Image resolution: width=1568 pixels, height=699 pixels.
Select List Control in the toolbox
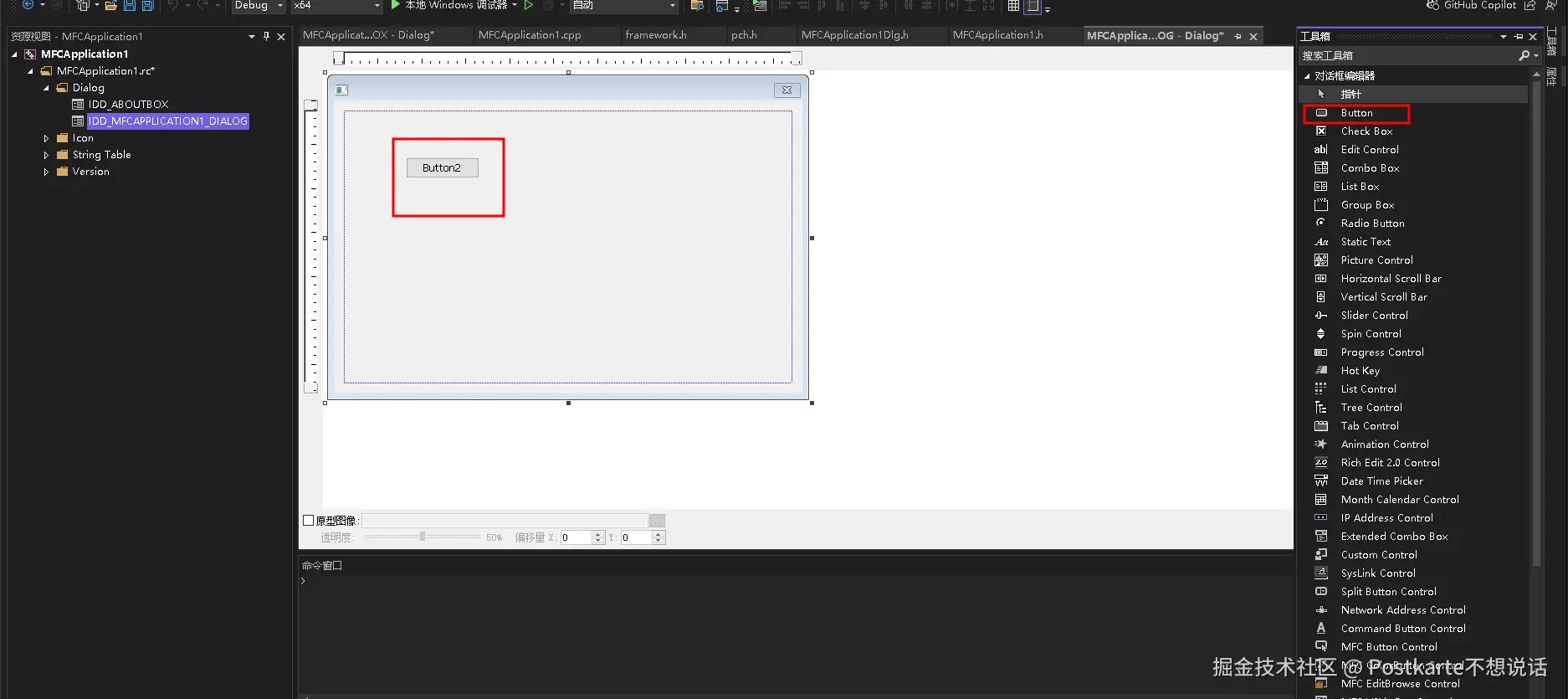coord(1368,389)
